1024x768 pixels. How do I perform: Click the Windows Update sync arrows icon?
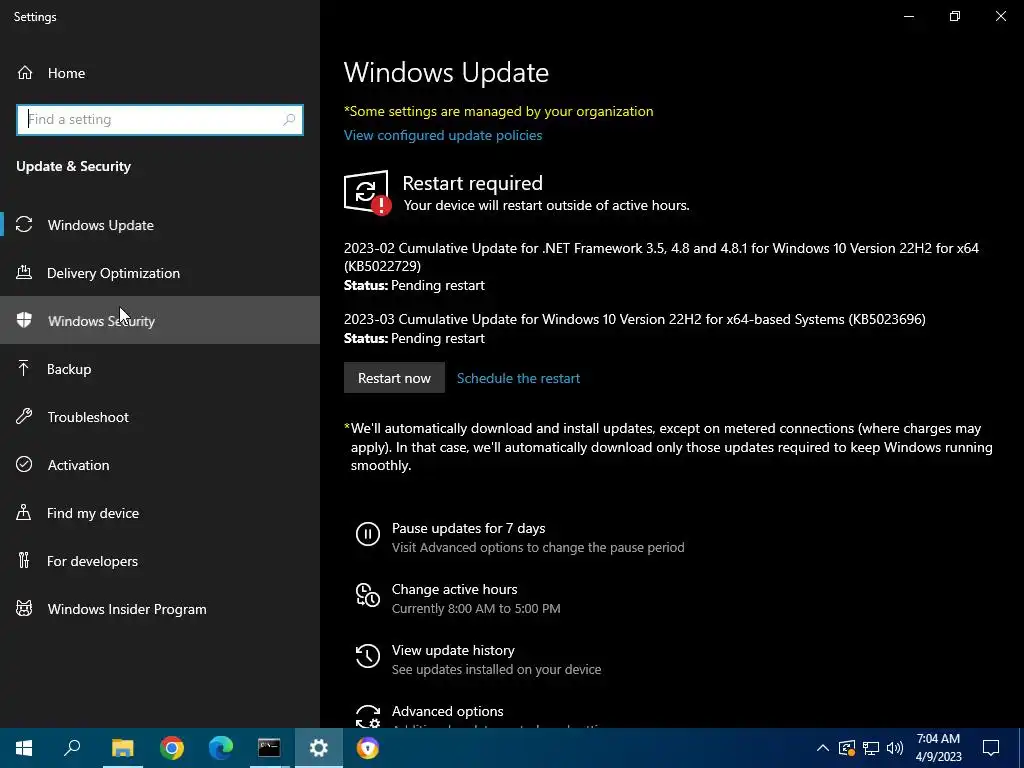click(x=24, y=225)
